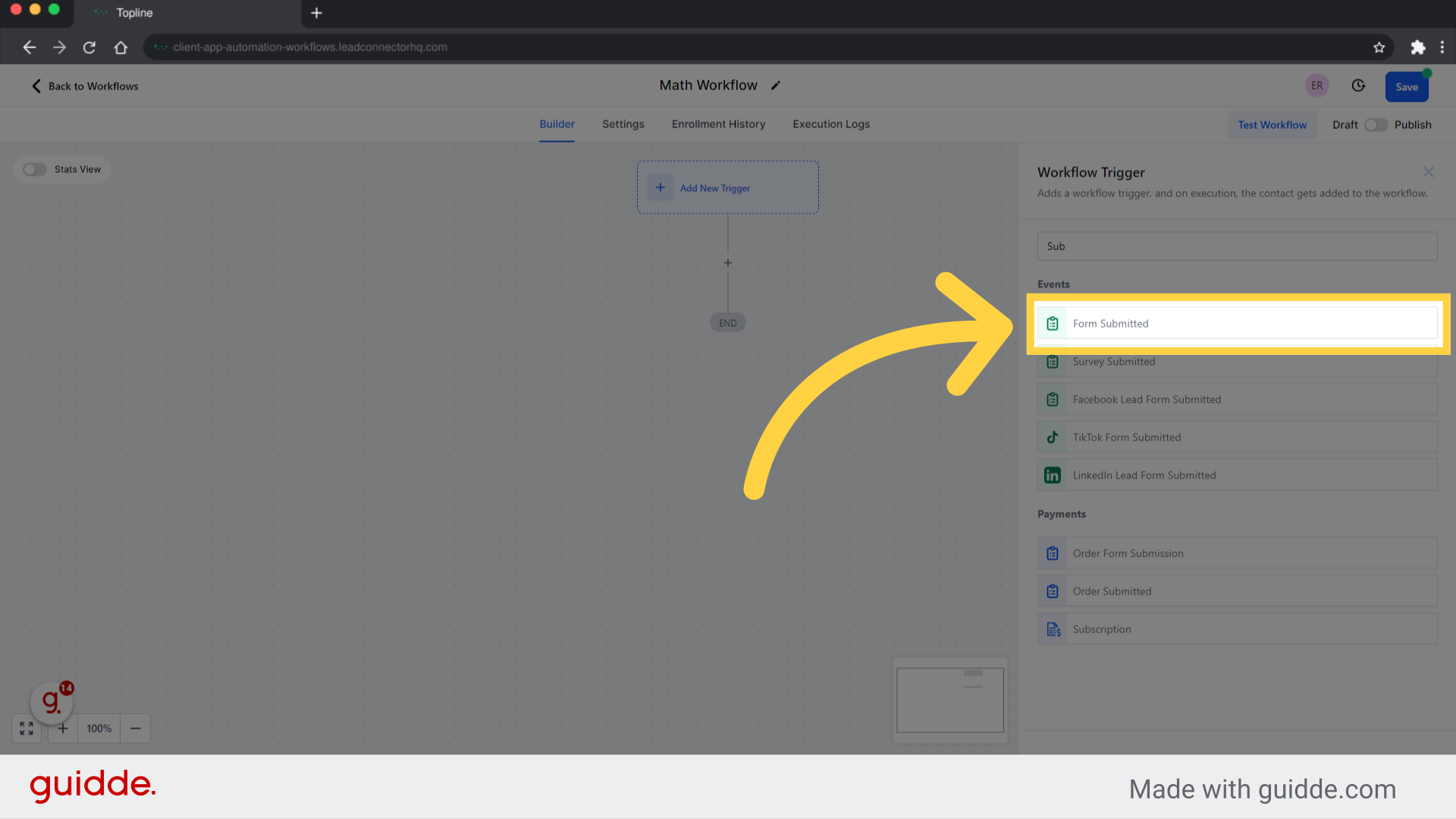The height and width of the screenshot is (819, 1456).
Task: Click Back to Workflows link
Action: [x=84, y=85]
